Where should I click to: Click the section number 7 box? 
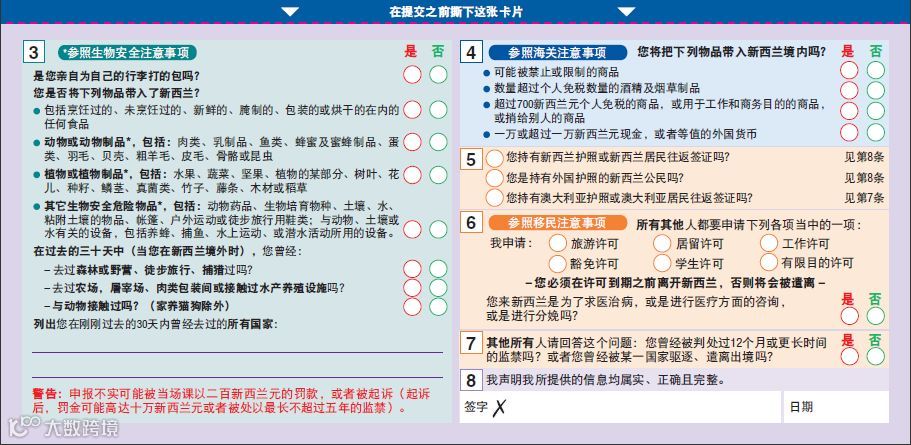pyautogui.click(x=471, y=343)
